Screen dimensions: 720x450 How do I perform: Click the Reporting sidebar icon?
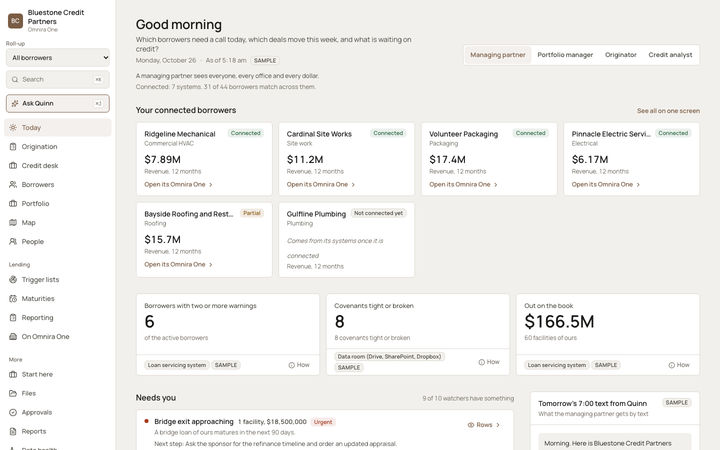tap(13, 317)
